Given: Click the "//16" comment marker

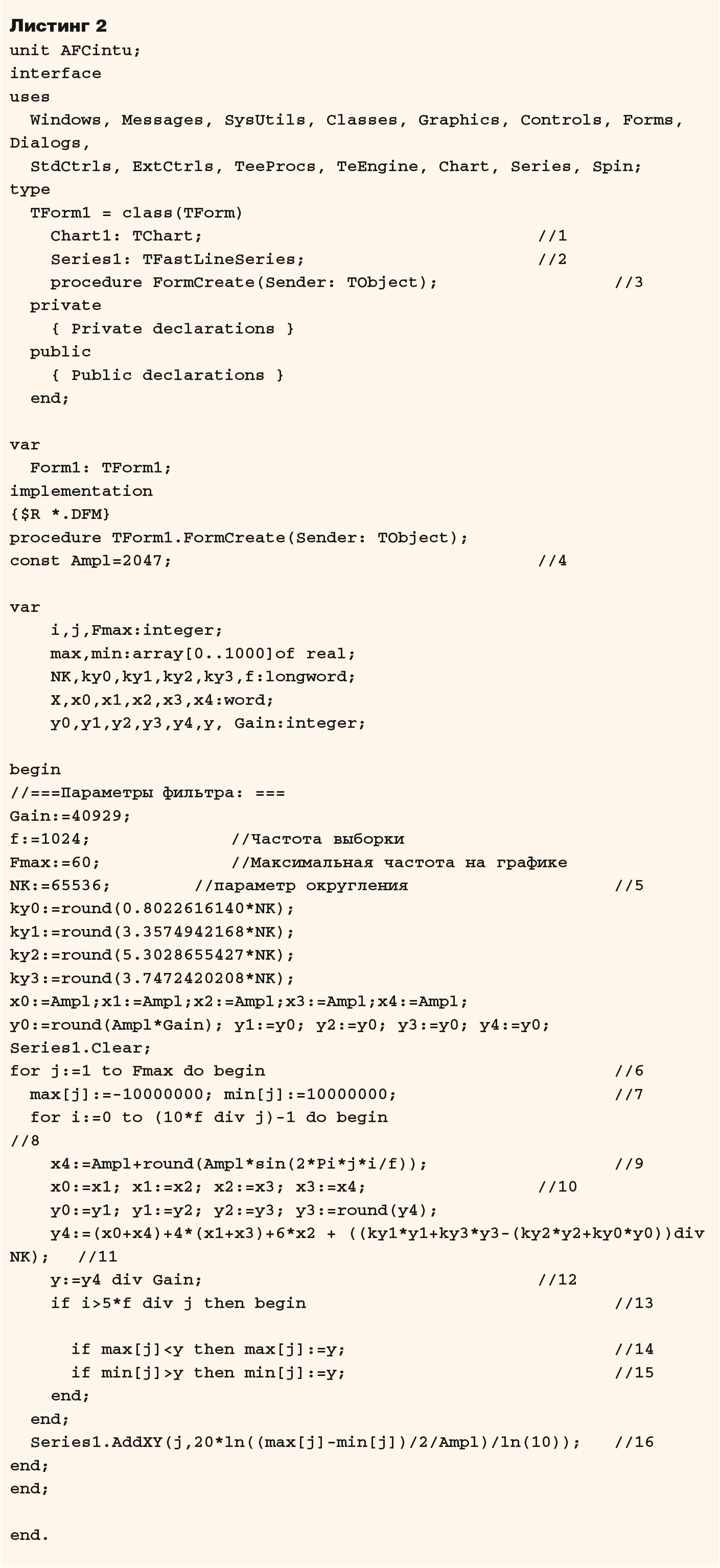Looking at the screenshot, I should tap(634, 1442).
